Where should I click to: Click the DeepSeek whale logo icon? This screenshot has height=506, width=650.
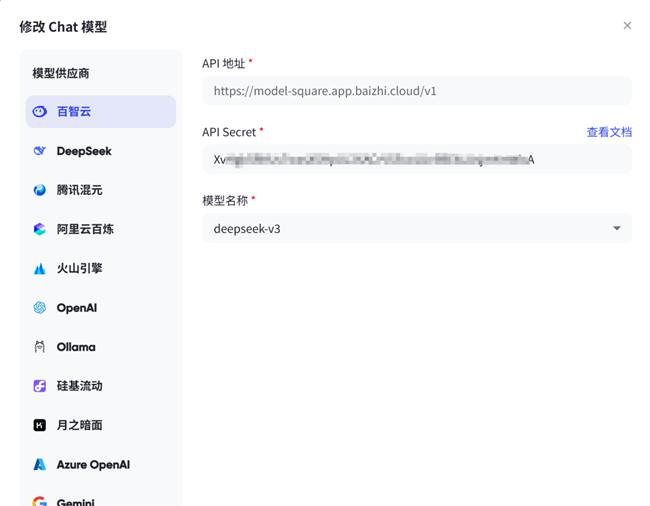[39, 151]
